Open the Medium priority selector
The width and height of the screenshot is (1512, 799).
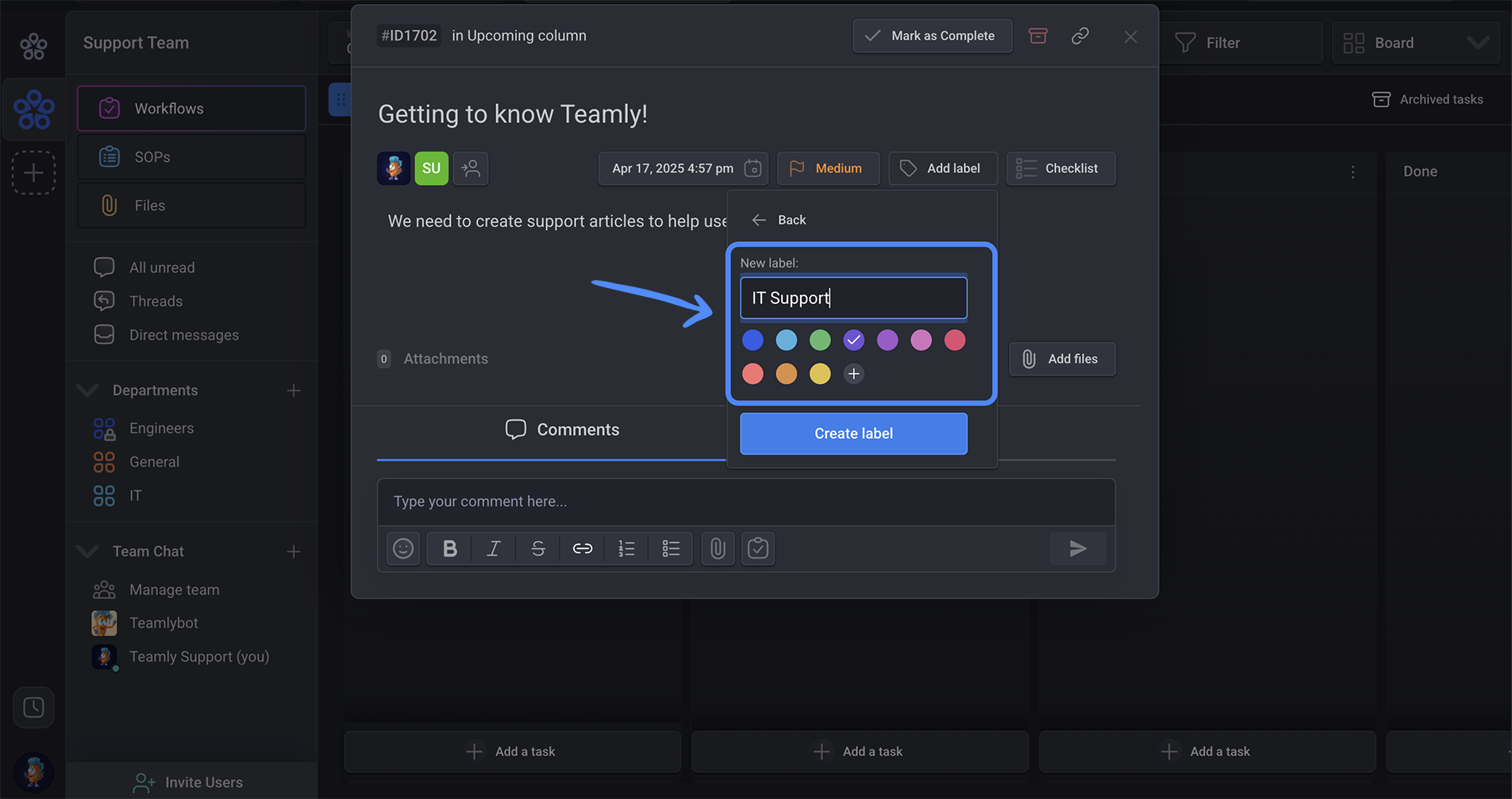(x=828, y=168)
